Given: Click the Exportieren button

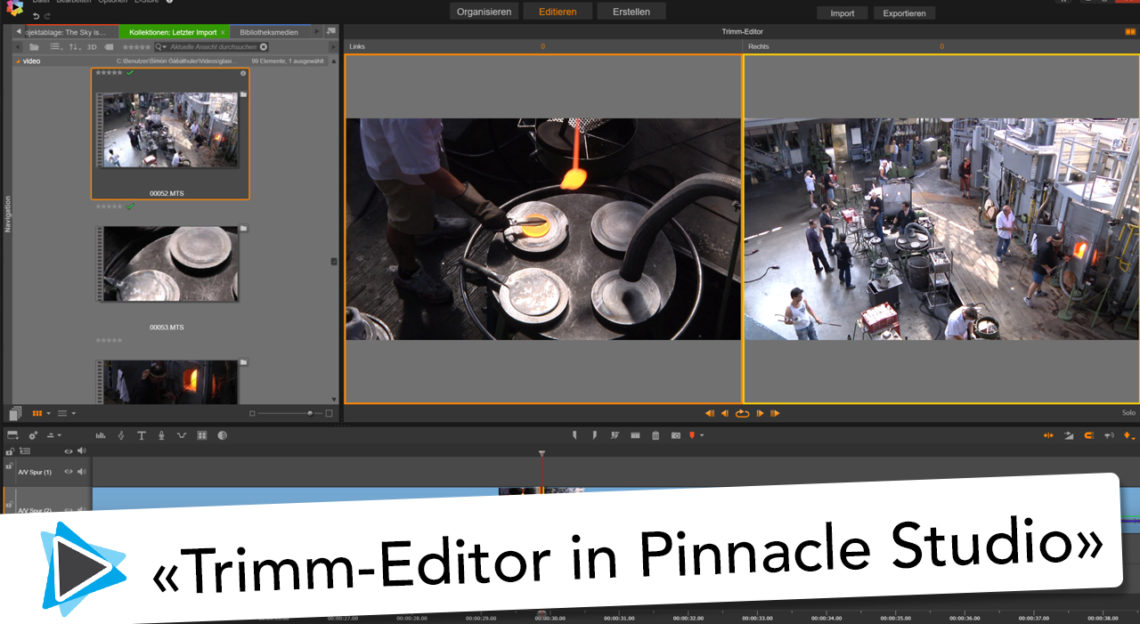Looking at the screenshot, I should [903, 13].
